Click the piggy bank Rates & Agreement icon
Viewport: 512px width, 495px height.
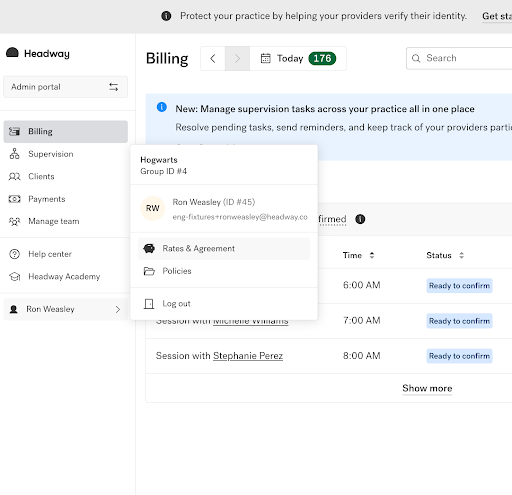pyautogui.click(x=149, y=248)
